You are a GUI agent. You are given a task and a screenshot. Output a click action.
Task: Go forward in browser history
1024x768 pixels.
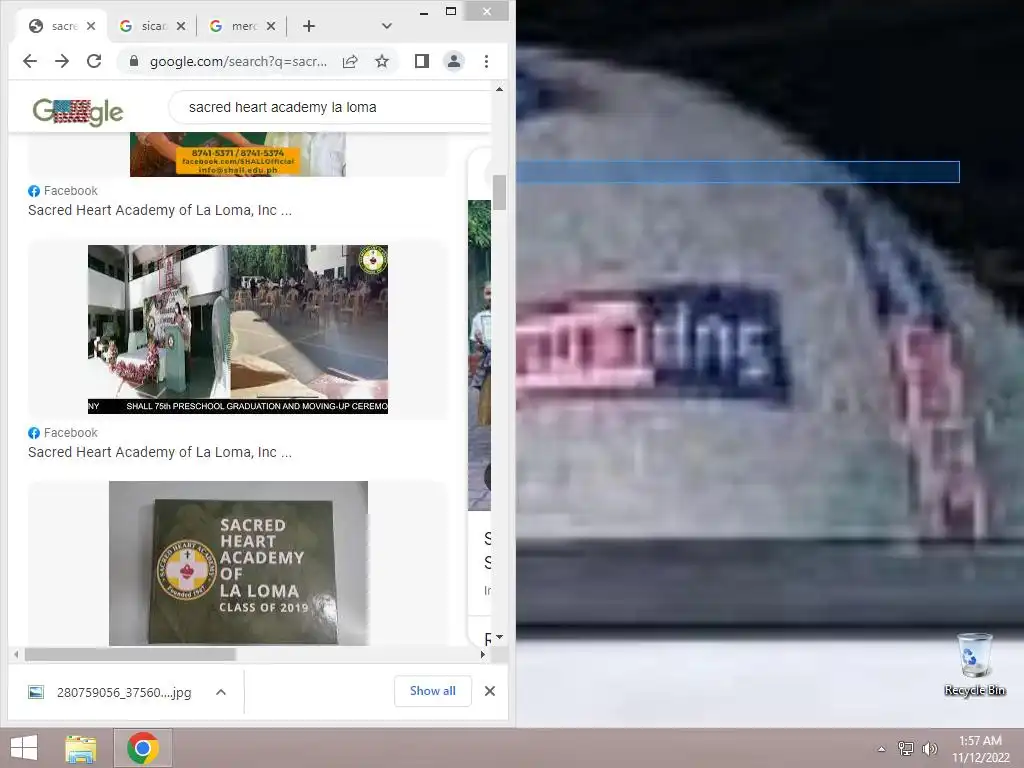[62, 61]
